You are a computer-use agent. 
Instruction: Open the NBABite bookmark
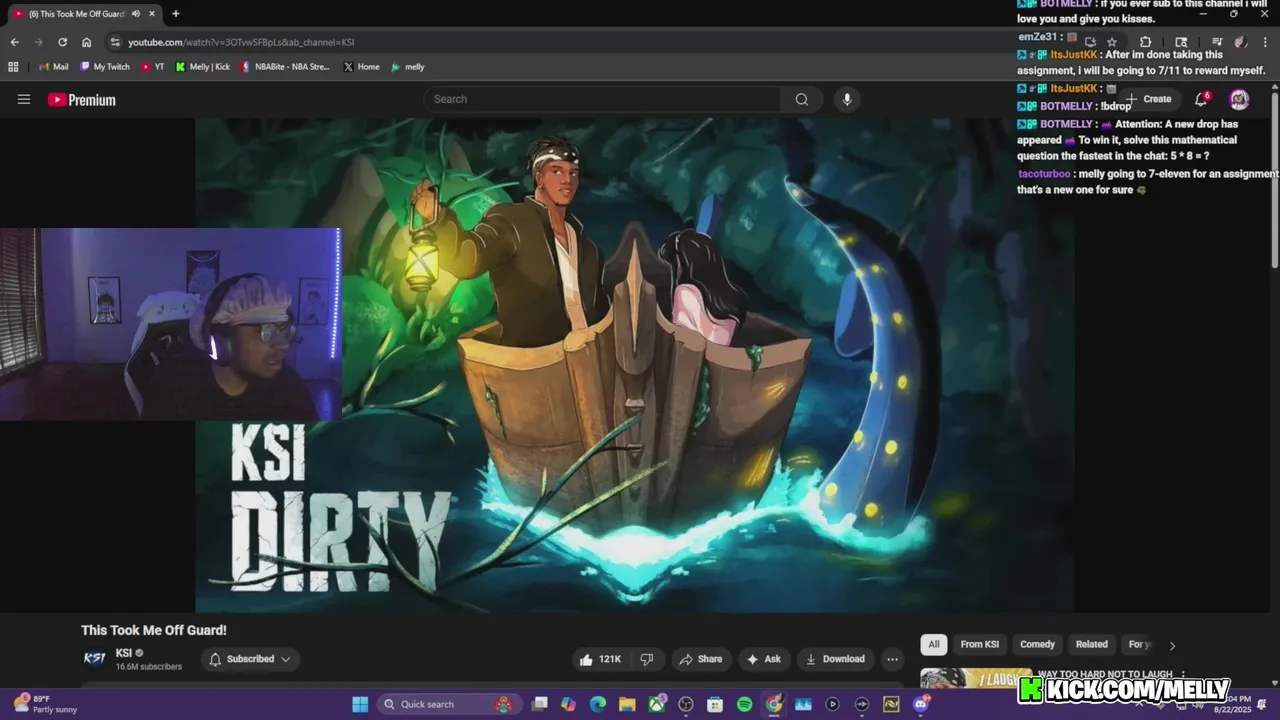tap(286, 67)
